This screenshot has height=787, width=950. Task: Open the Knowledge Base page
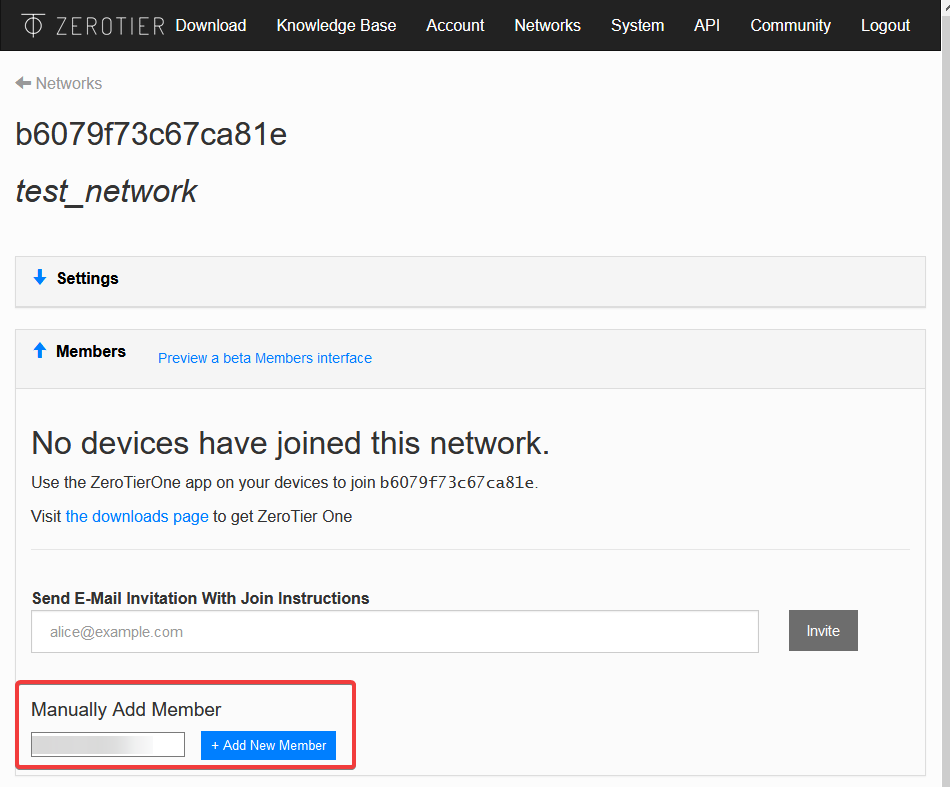tap(336, 25)
